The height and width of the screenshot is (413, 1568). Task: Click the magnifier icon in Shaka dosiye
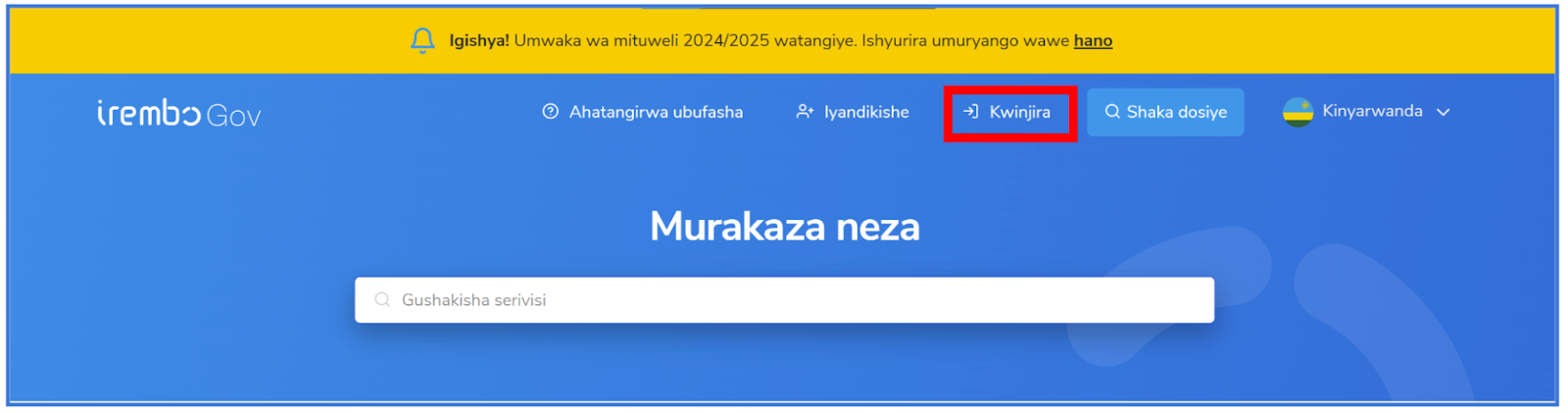(1112, 112)
